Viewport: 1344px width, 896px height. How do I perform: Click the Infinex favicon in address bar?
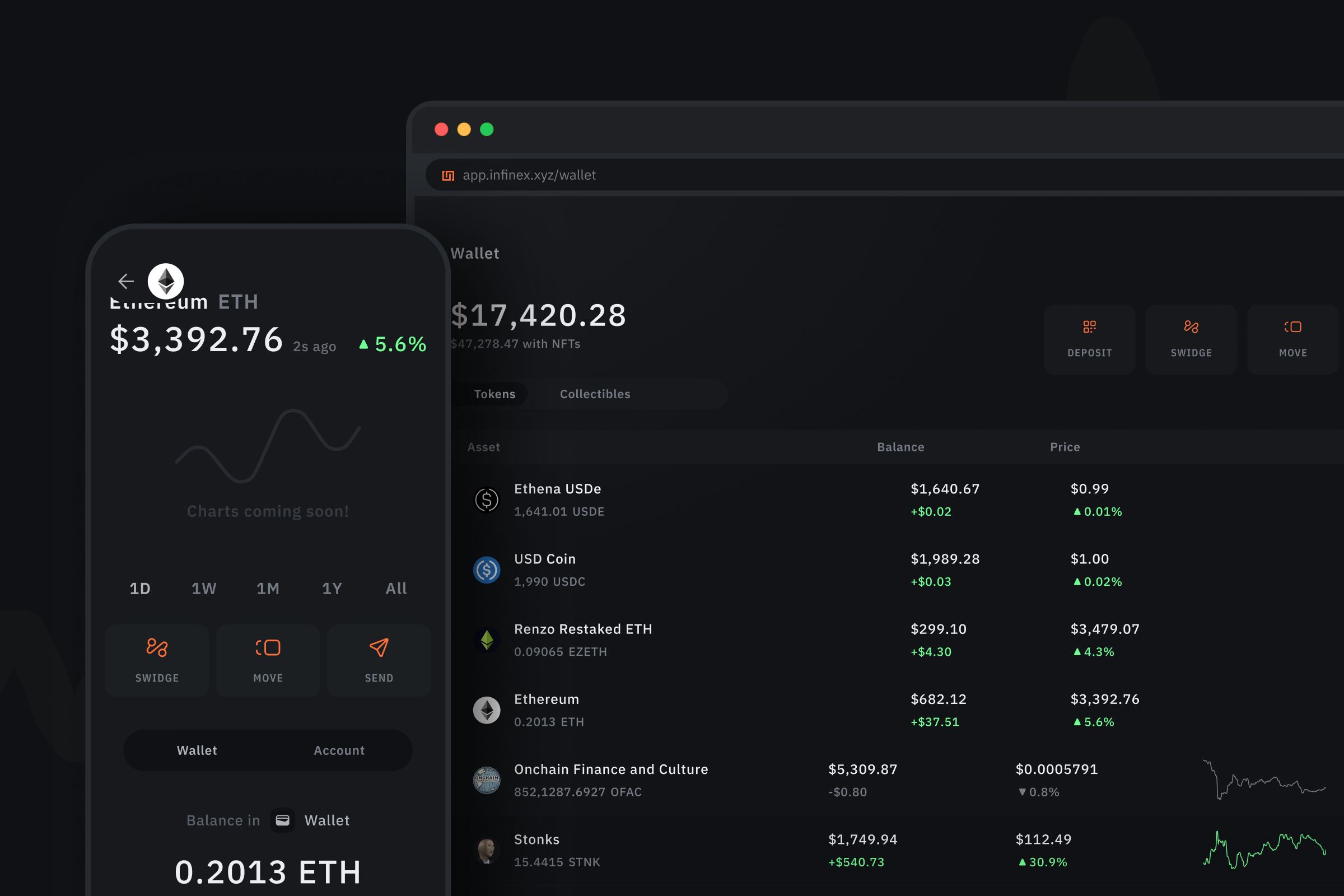pyautogui.click(x=448, y=175)
